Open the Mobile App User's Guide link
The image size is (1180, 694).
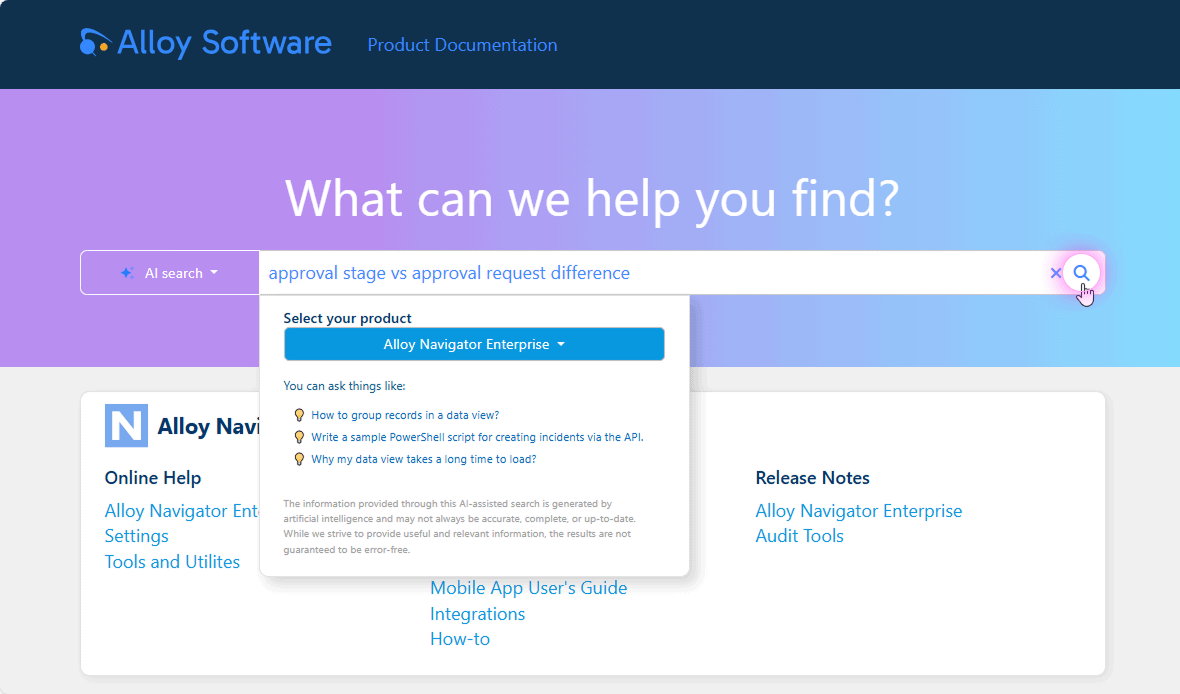tap(528, 588)
